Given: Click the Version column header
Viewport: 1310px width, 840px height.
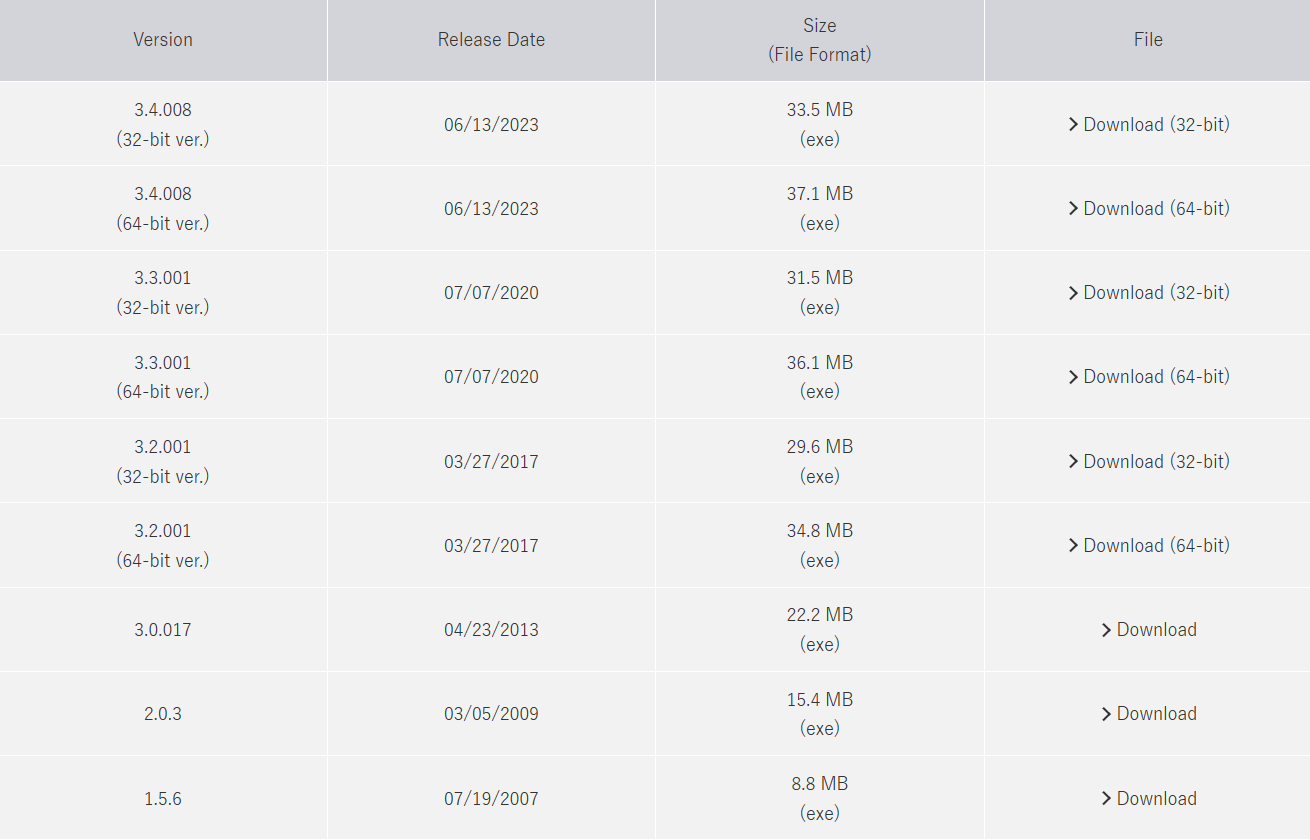Looking at the screenshot, I should 163,40.
